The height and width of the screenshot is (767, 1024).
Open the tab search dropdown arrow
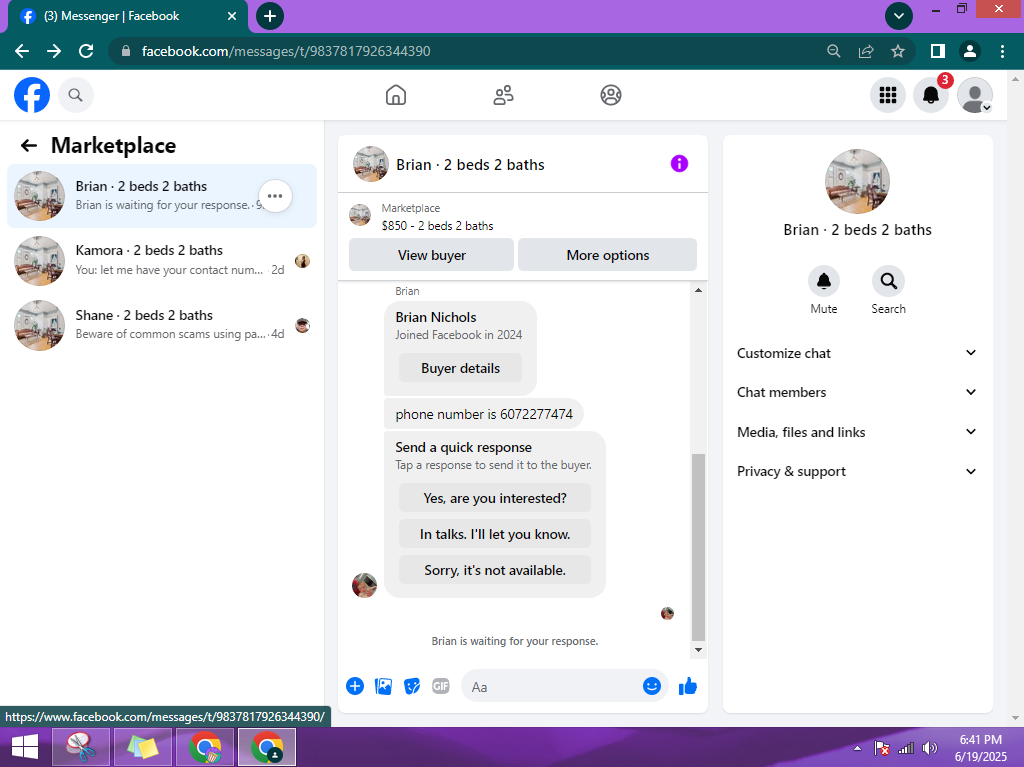899,16
